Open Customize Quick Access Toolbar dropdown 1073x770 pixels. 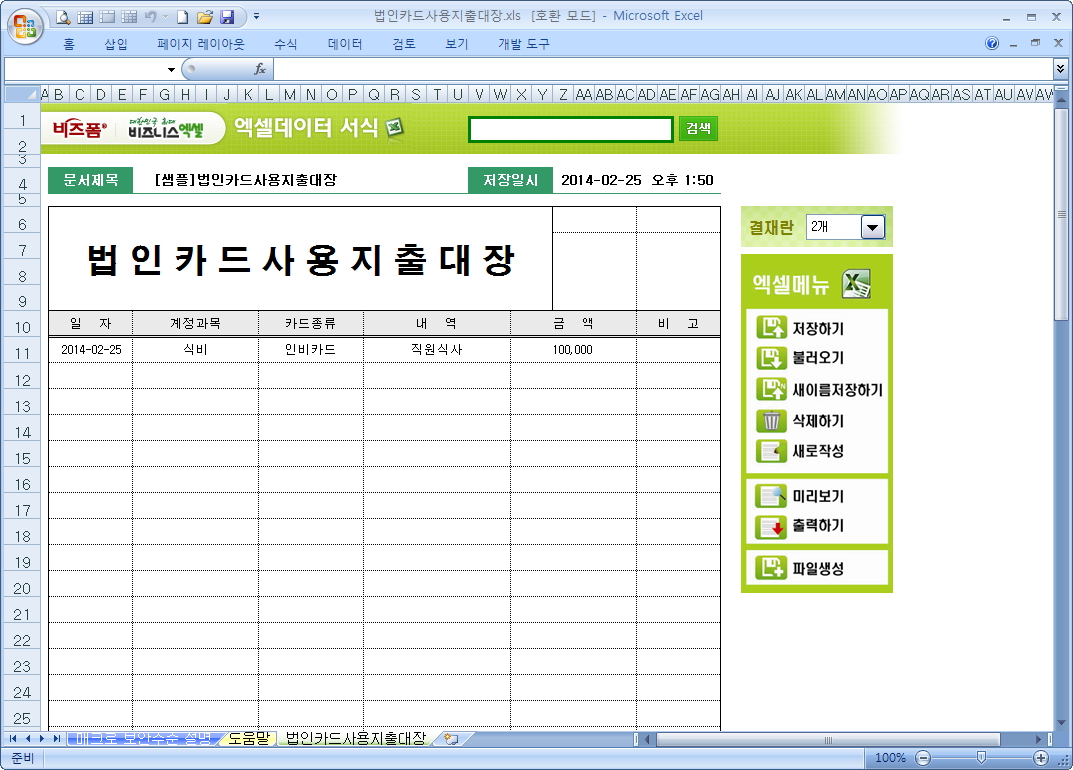point(257,17)
